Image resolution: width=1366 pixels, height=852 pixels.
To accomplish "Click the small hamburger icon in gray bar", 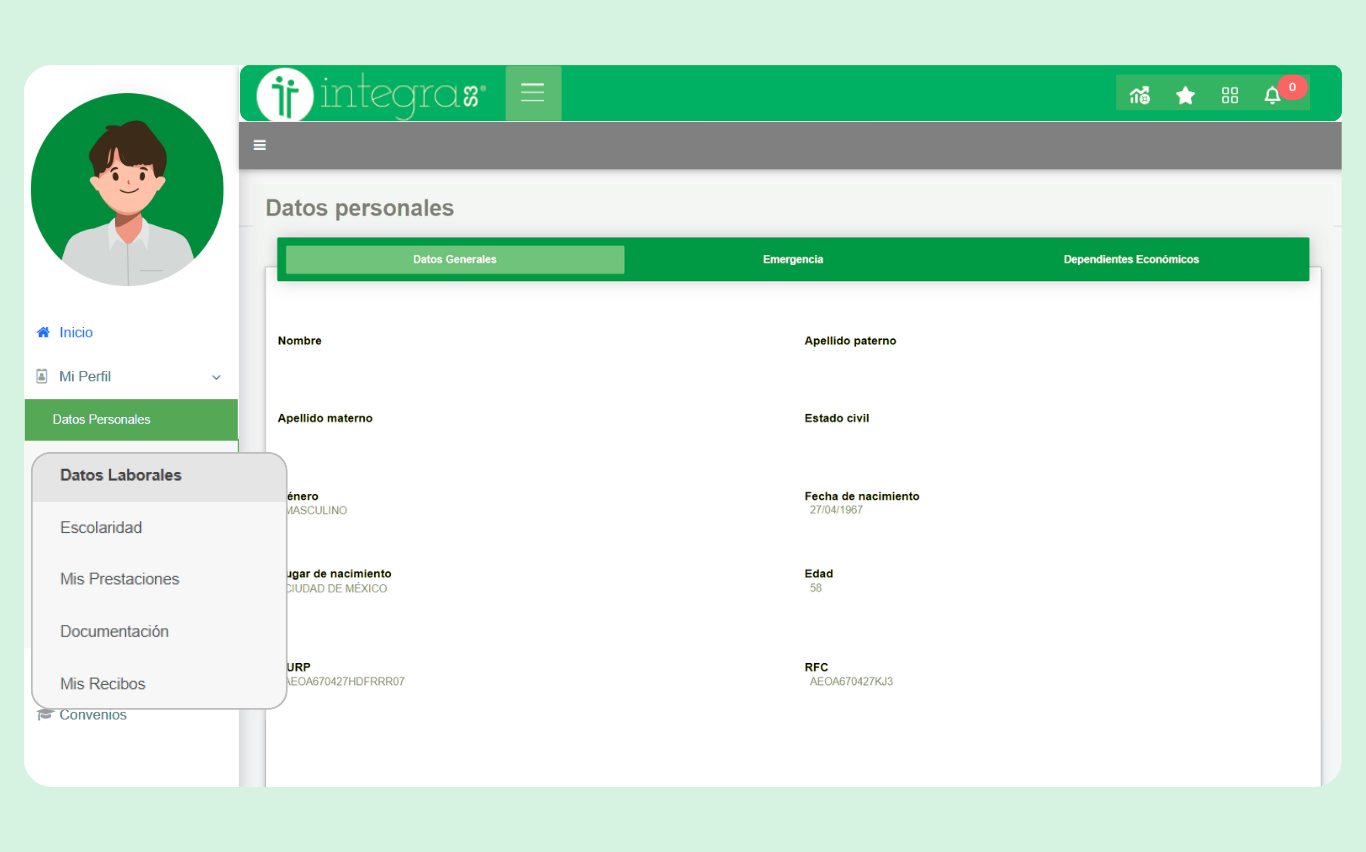I will [260, 145].
